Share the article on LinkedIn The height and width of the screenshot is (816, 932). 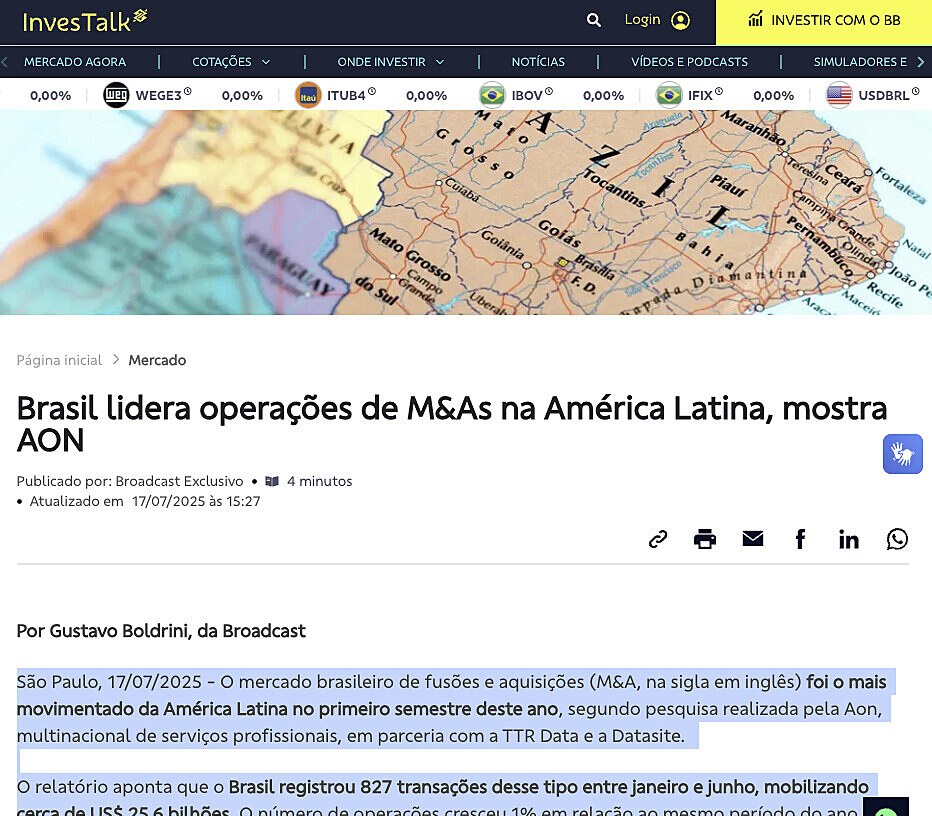coord(849,538)
